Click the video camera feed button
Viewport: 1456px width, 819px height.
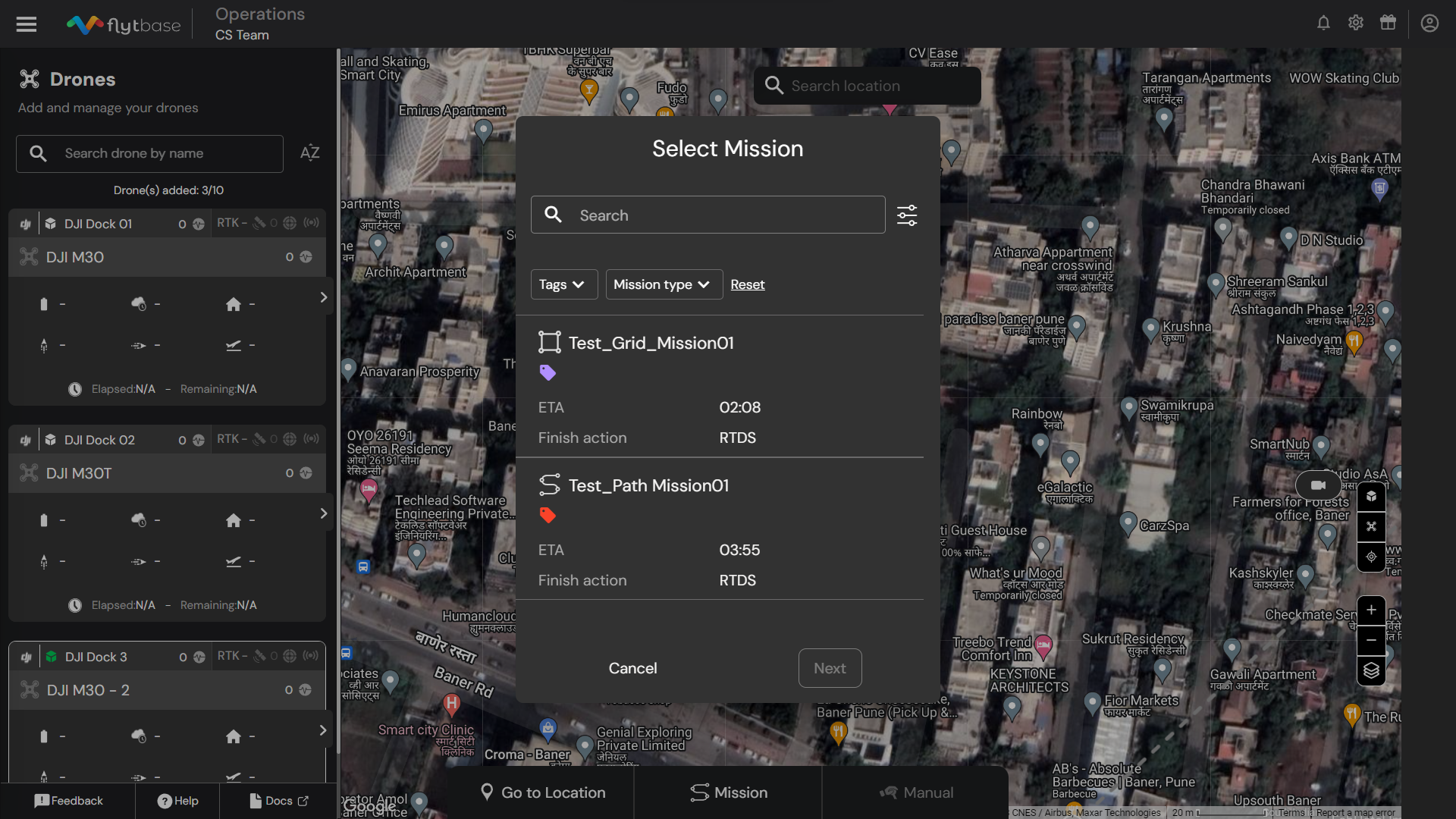tap(1318, 485)
